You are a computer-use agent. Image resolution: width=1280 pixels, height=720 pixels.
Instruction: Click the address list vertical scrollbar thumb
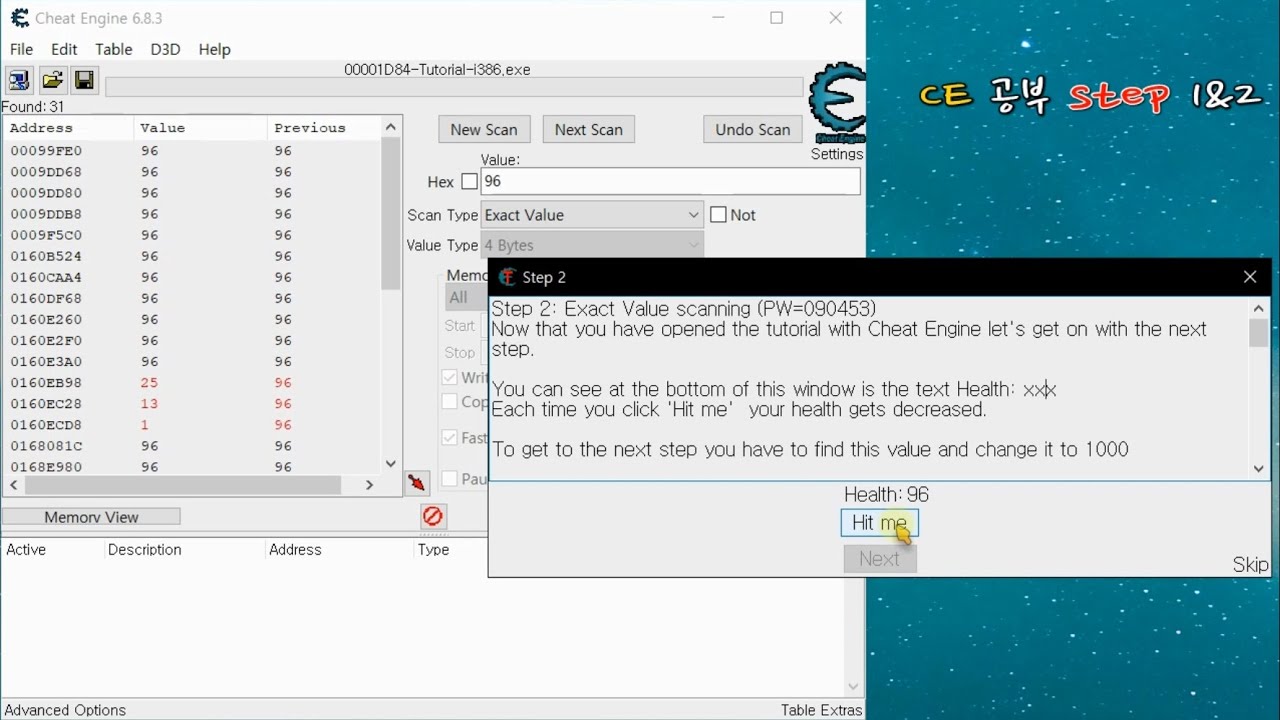pos(391,213)
